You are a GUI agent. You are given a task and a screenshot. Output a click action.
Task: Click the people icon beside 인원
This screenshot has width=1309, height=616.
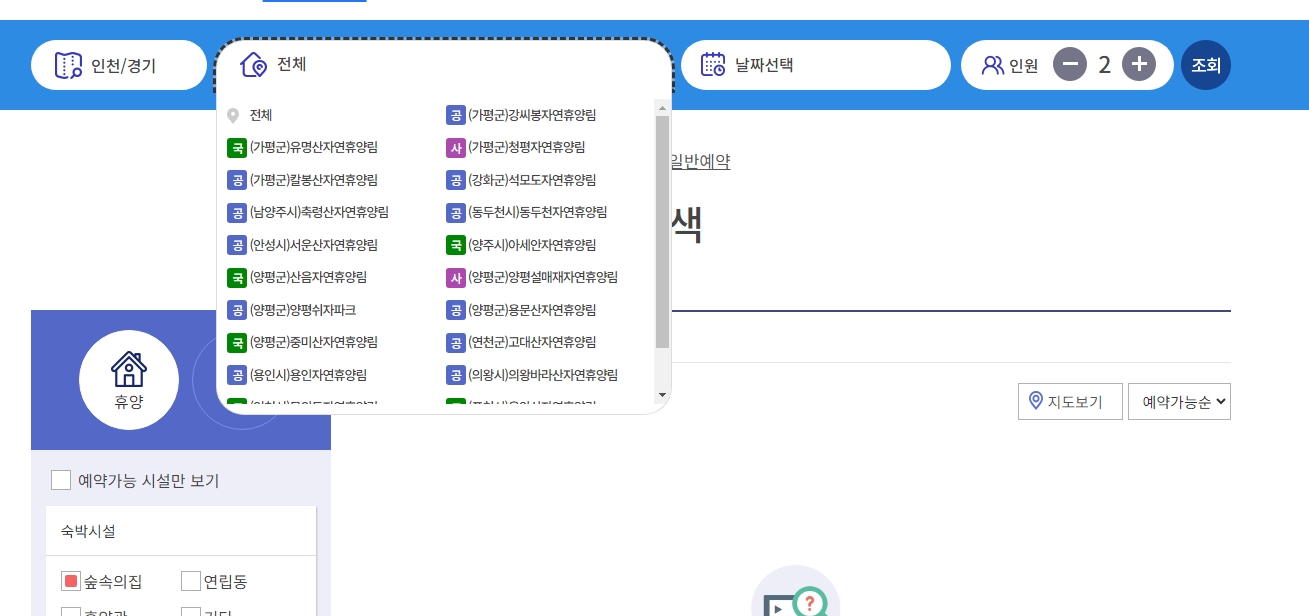993,66
